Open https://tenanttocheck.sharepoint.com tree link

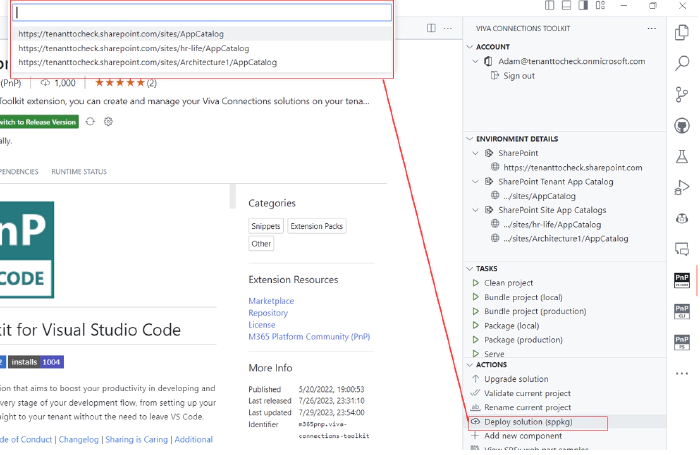(573, 167)
